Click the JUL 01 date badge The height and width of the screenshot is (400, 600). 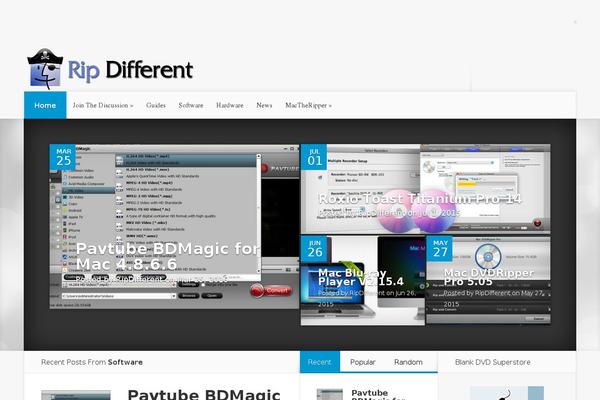pyautogui.click(x=314, y=157)
